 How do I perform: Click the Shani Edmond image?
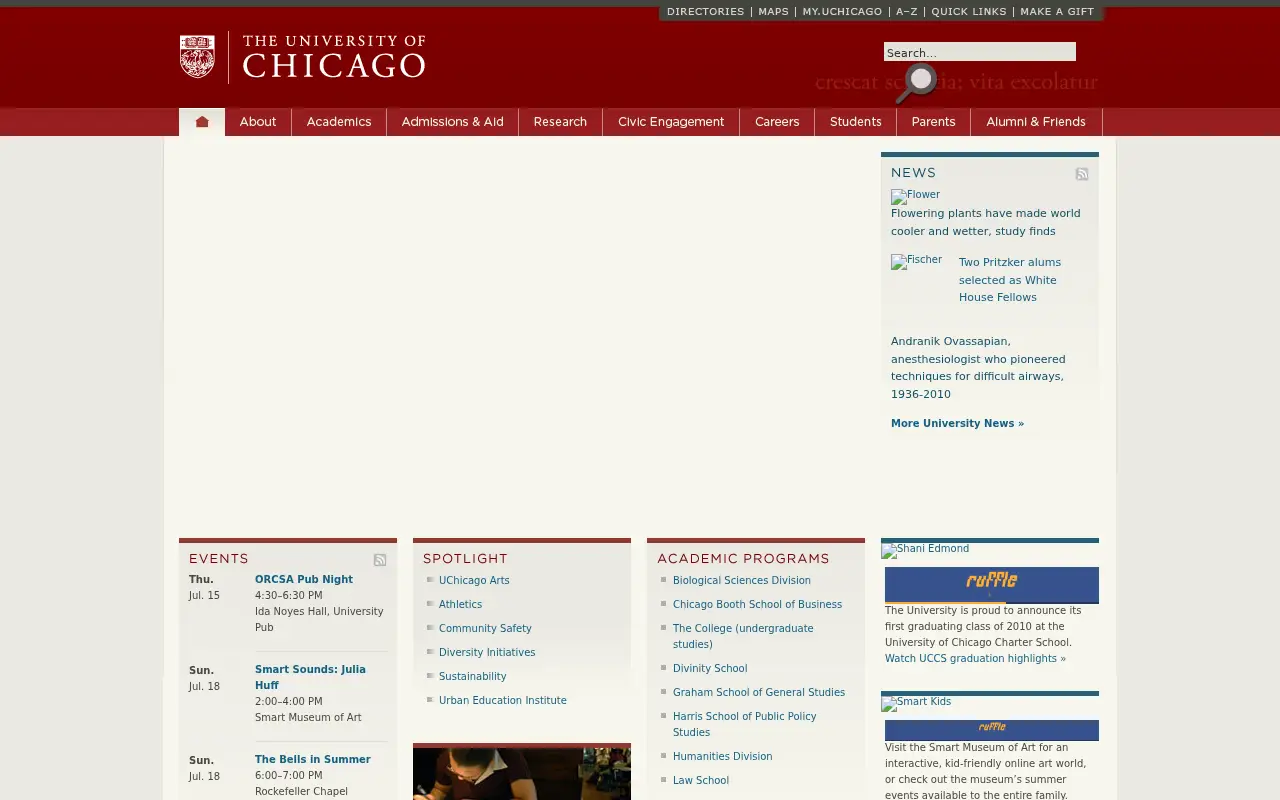tap(925, 550)
